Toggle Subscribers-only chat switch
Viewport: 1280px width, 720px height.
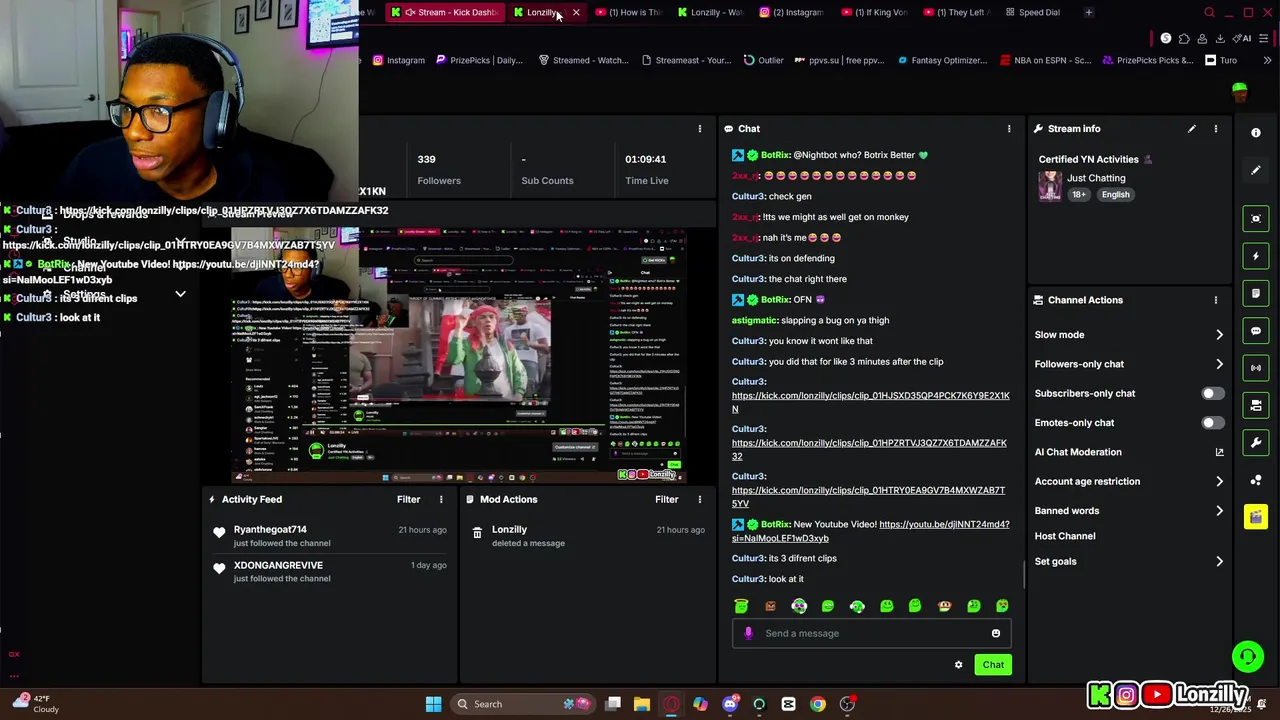pyautogui.click(x=1212, y=394)
